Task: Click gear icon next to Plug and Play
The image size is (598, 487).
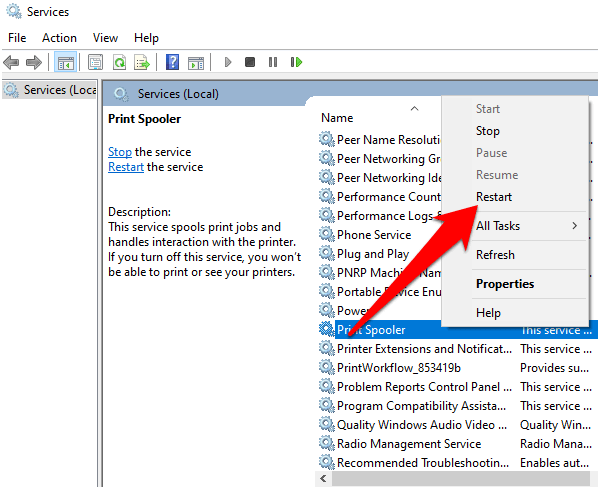Action: pyautogui.click(x=326, y=253)
